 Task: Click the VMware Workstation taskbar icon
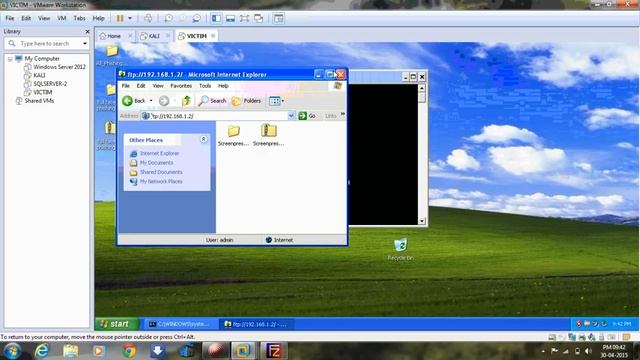click(243, 351)
